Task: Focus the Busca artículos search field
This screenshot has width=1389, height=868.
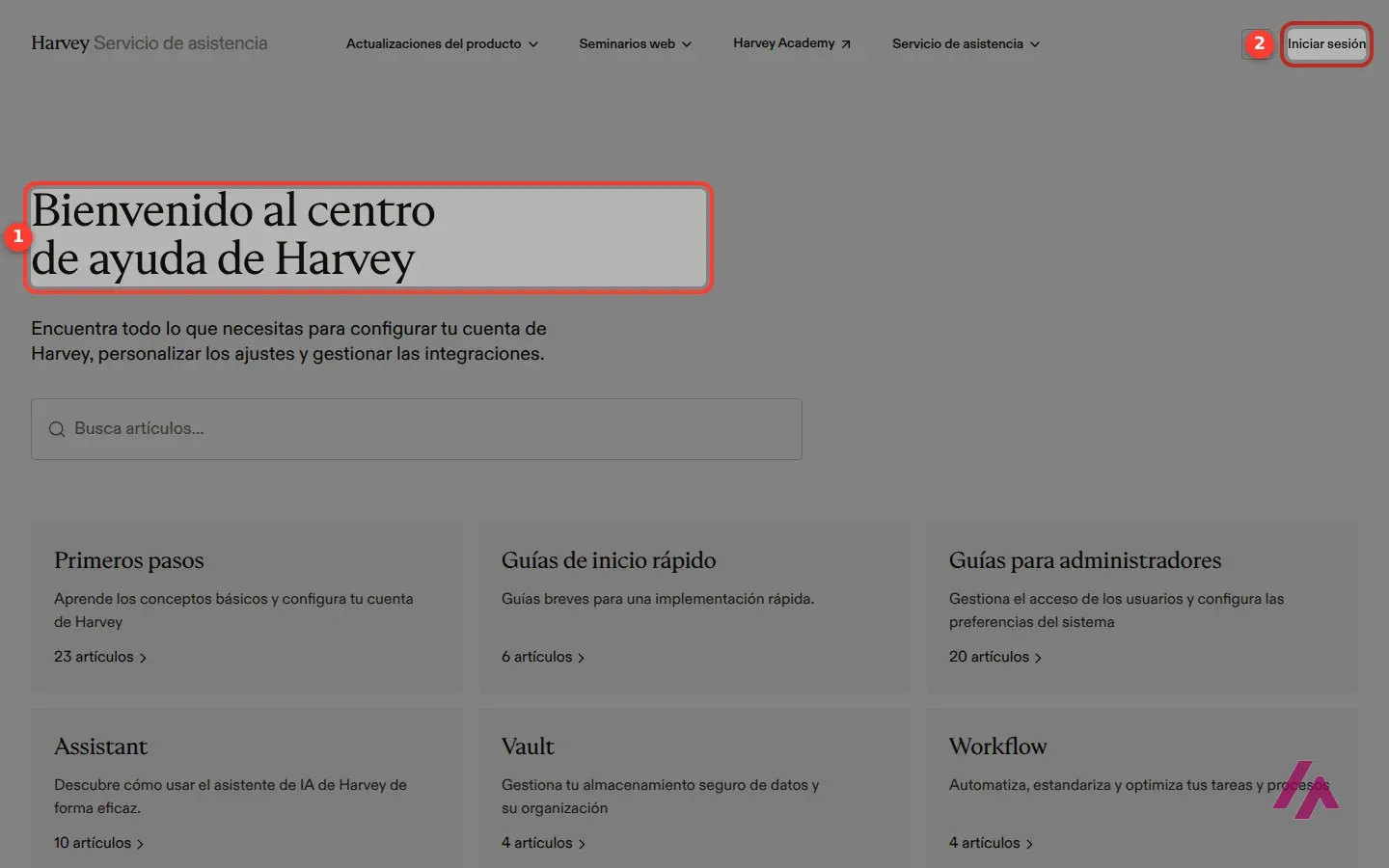Action: (x=417, y=429)
